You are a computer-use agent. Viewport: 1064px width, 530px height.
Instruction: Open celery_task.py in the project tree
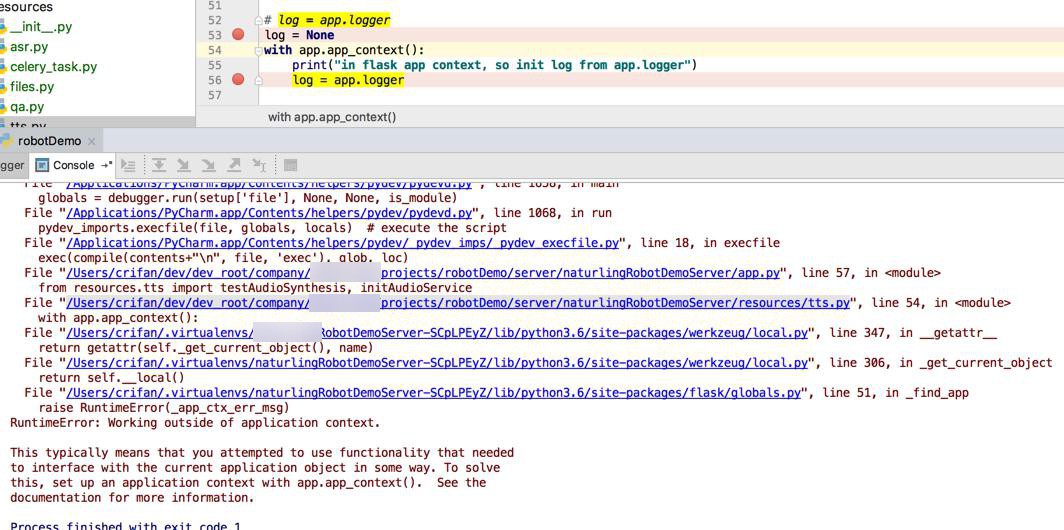(x=53, y=67)
